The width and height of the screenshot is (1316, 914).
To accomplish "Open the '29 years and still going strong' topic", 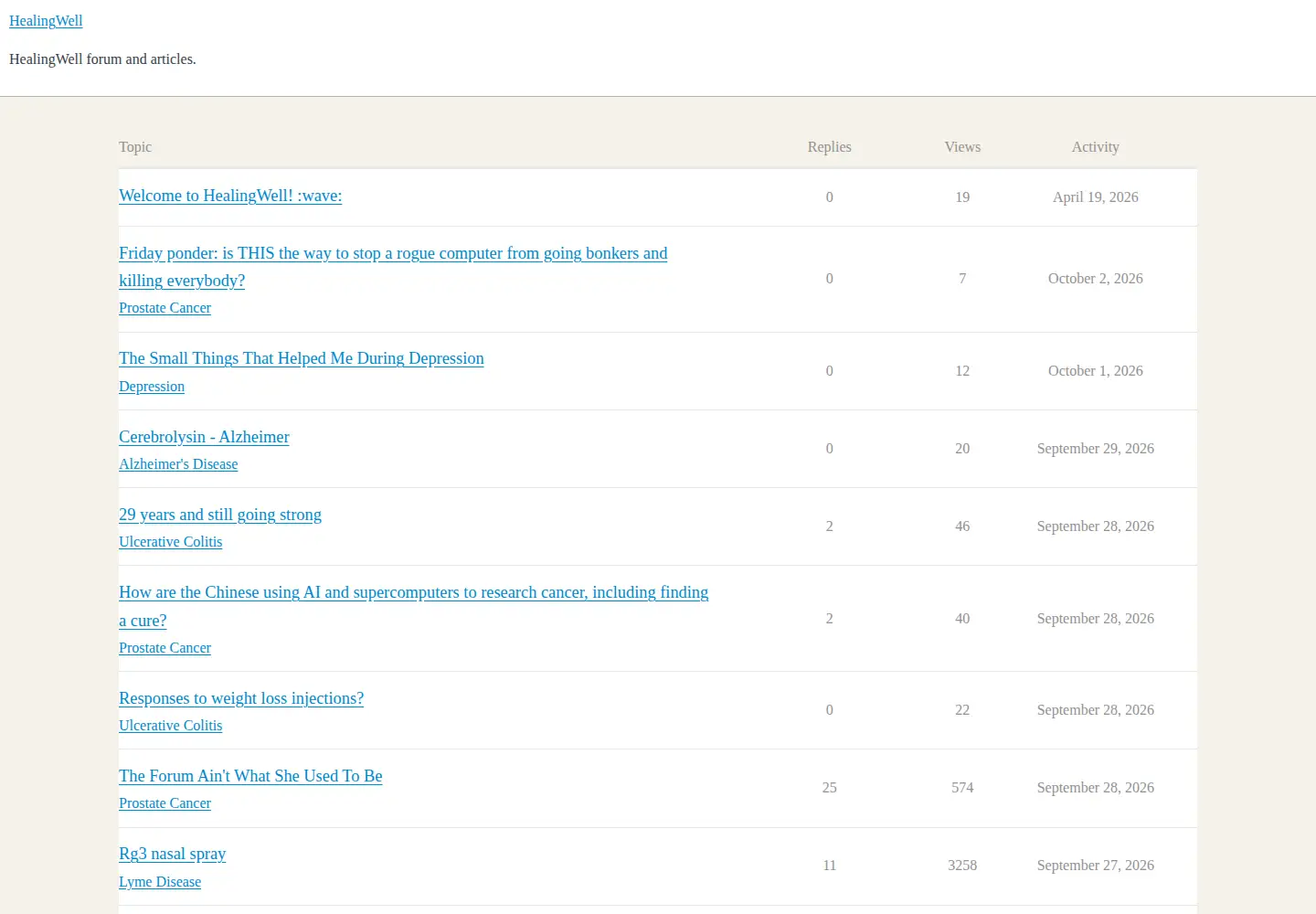I will click(220, 515).
